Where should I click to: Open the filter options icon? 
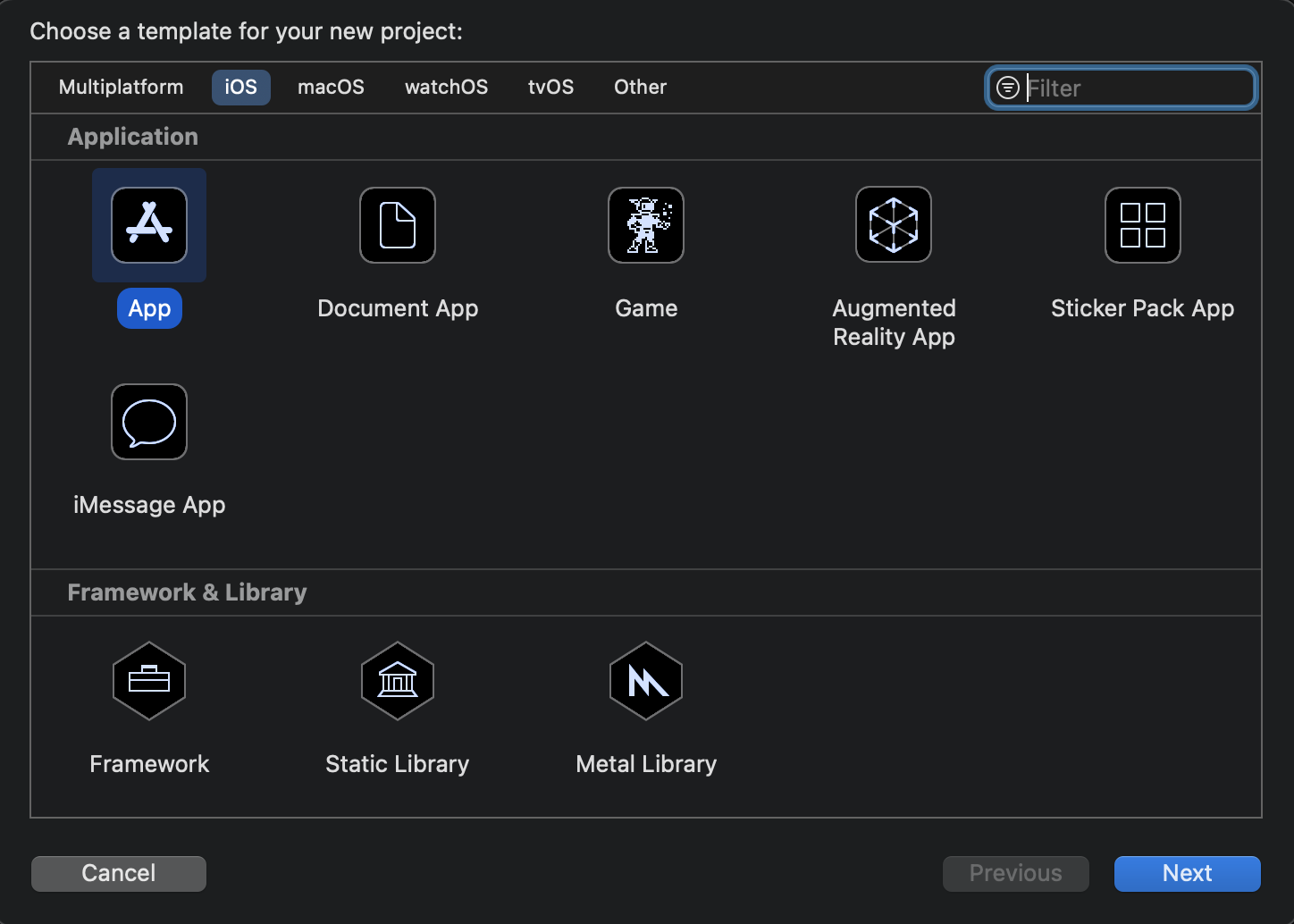1007,88
